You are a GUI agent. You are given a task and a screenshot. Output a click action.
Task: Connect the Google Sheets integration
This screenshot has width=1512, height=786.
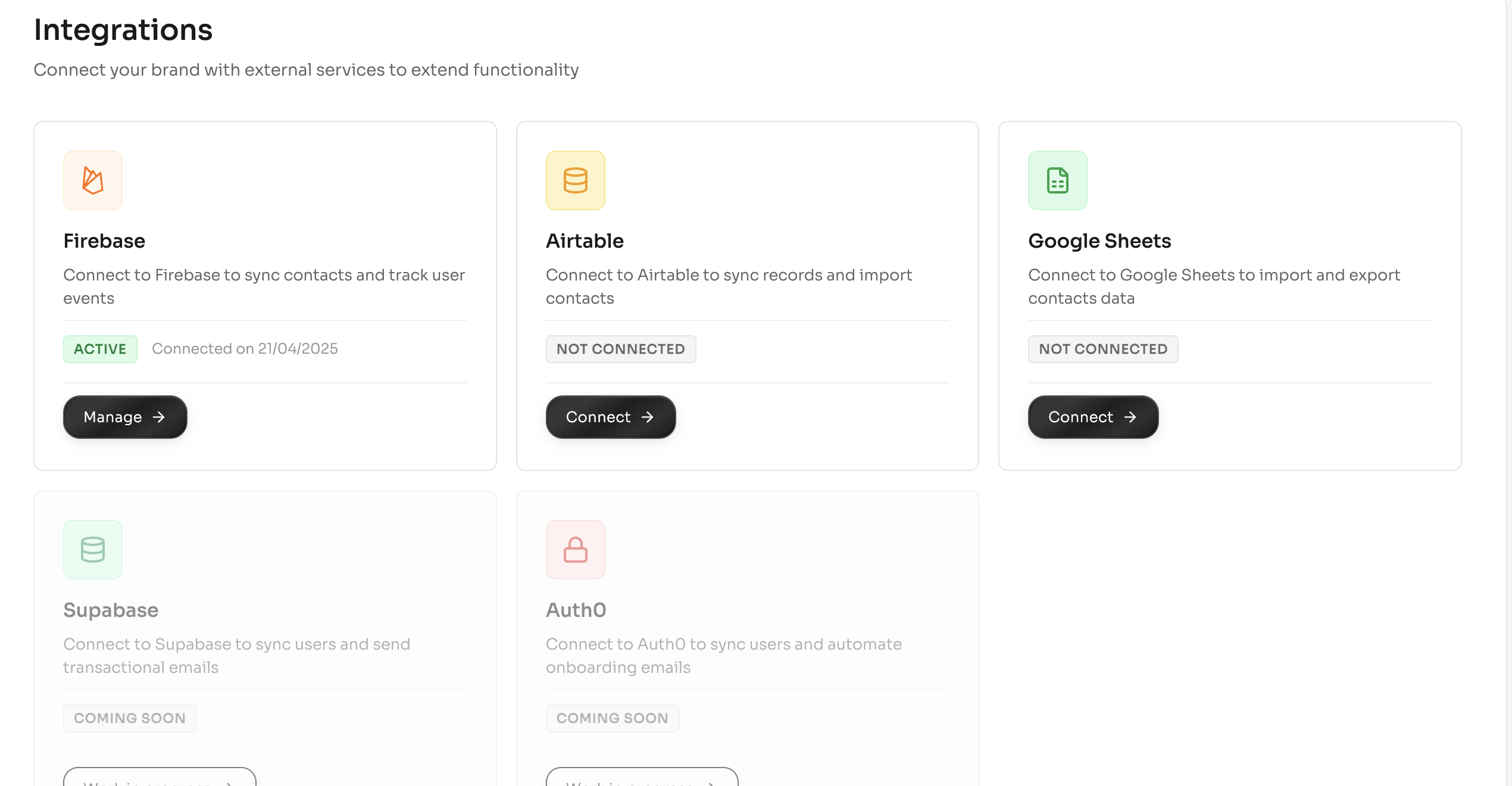[1092, 417]
